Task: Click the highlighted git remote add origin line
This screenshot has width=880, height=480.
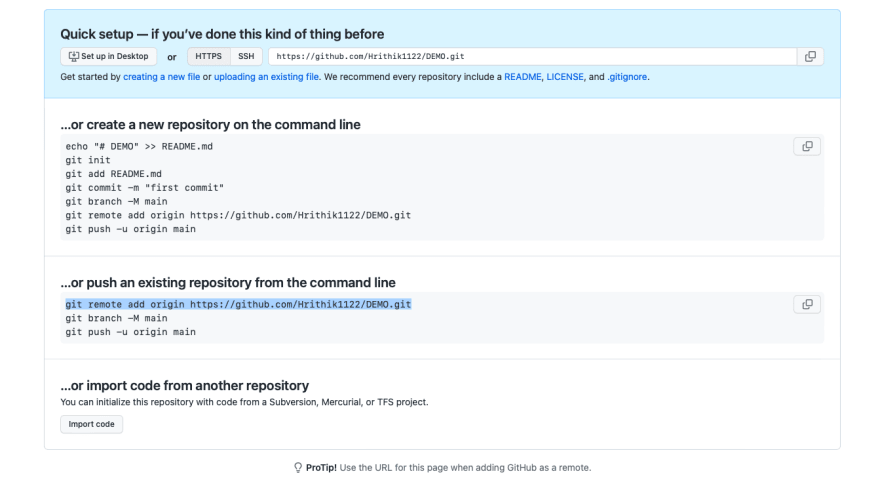Action: coord(238,304)
